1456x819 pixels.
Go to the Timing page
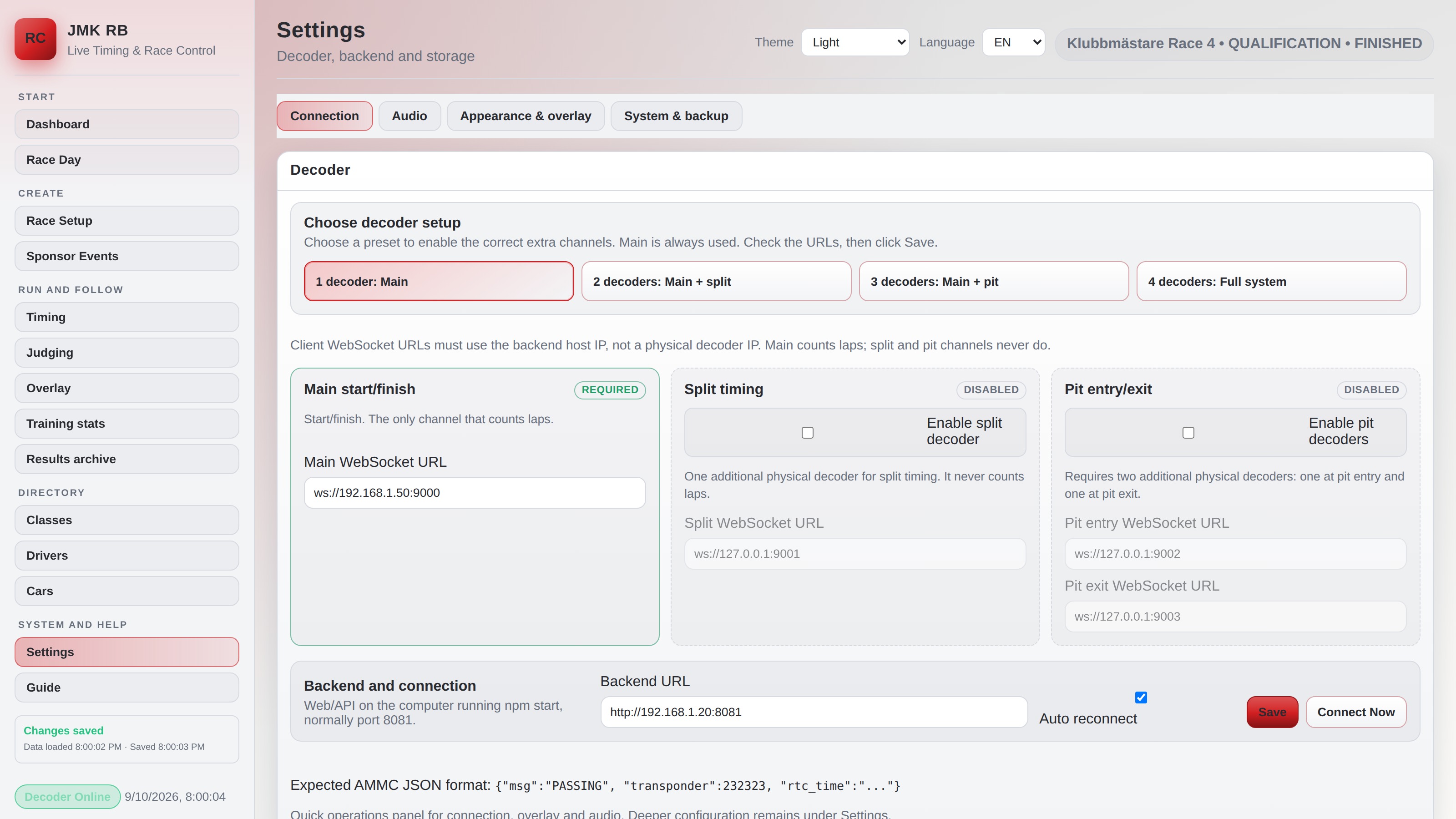click(126, 317)
